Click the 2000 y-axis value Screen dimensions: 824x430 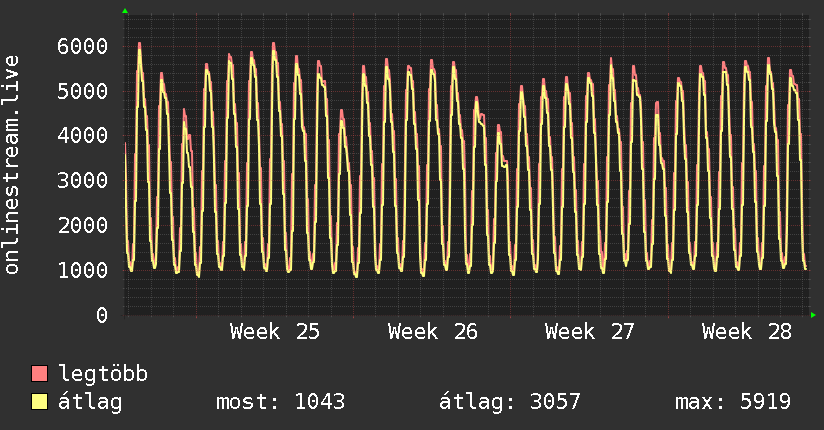83,226
